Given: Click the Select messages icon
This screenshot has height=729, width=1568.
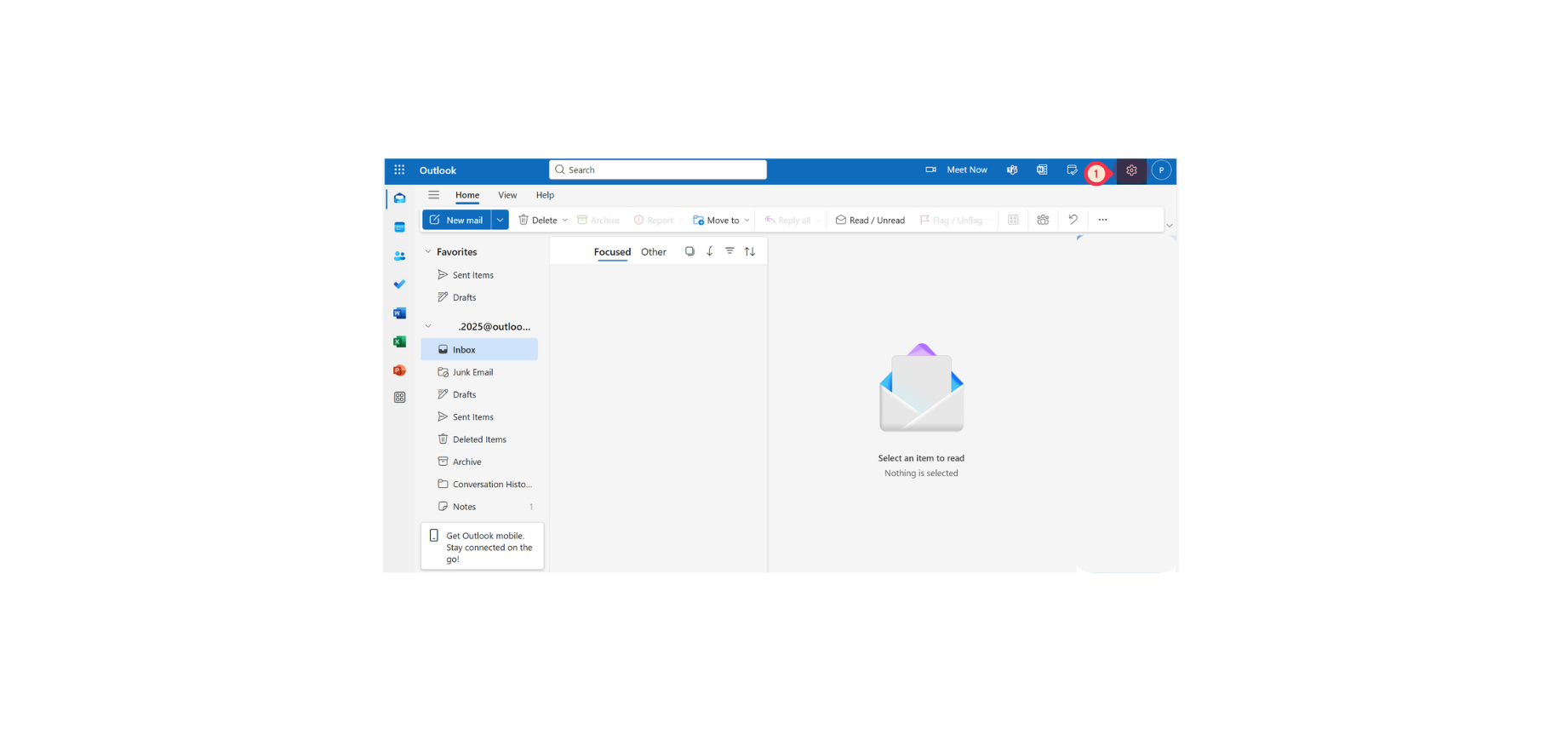Looking at the screenshot, I should pos(690,251).
